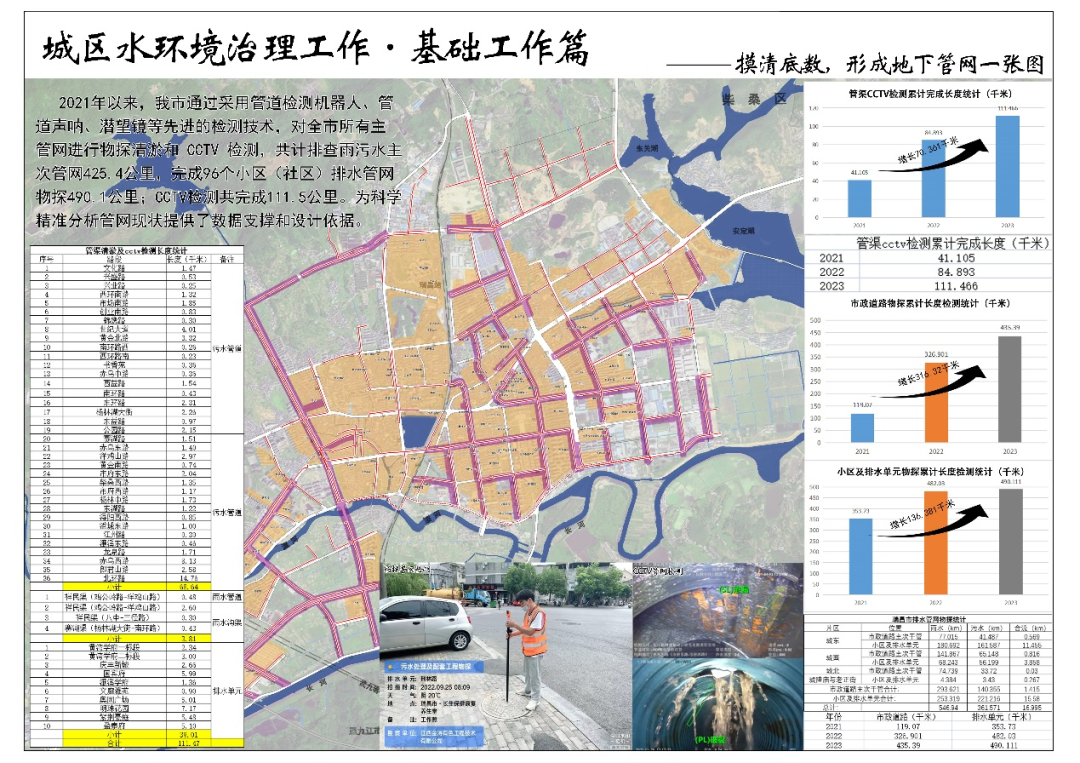Click the gray 2023 bar in the 小区及排水单元 chart

(x=1010, y=542)
